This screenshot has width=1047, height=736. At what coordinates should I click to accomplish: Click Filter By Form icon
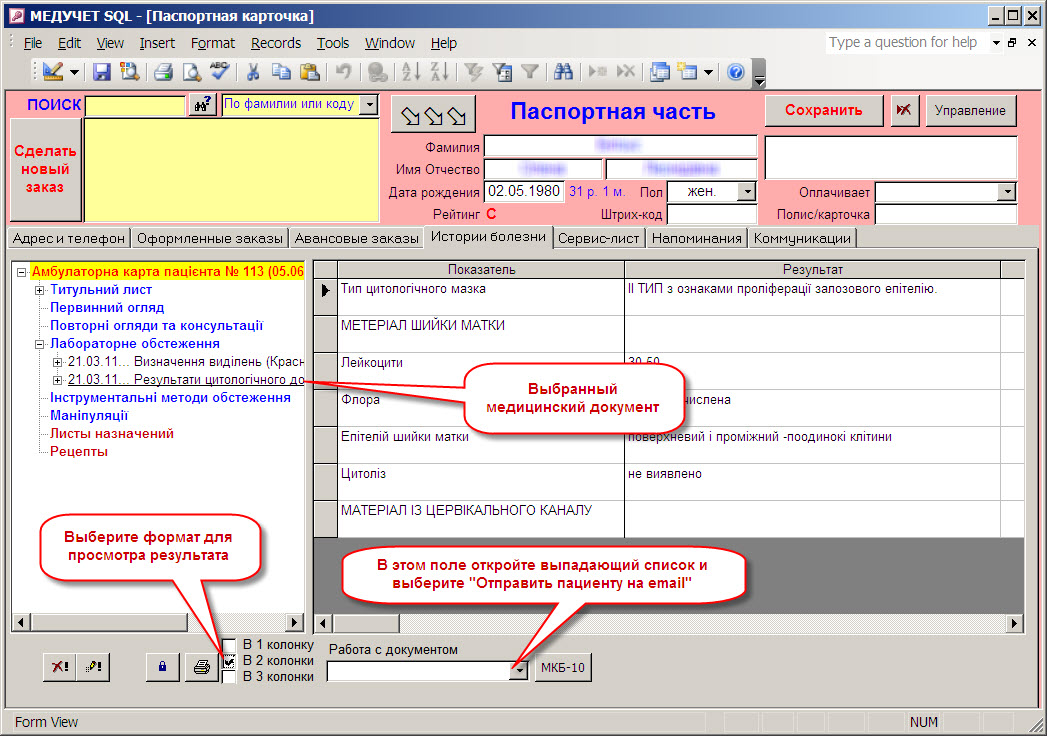(x=501, y=71)
